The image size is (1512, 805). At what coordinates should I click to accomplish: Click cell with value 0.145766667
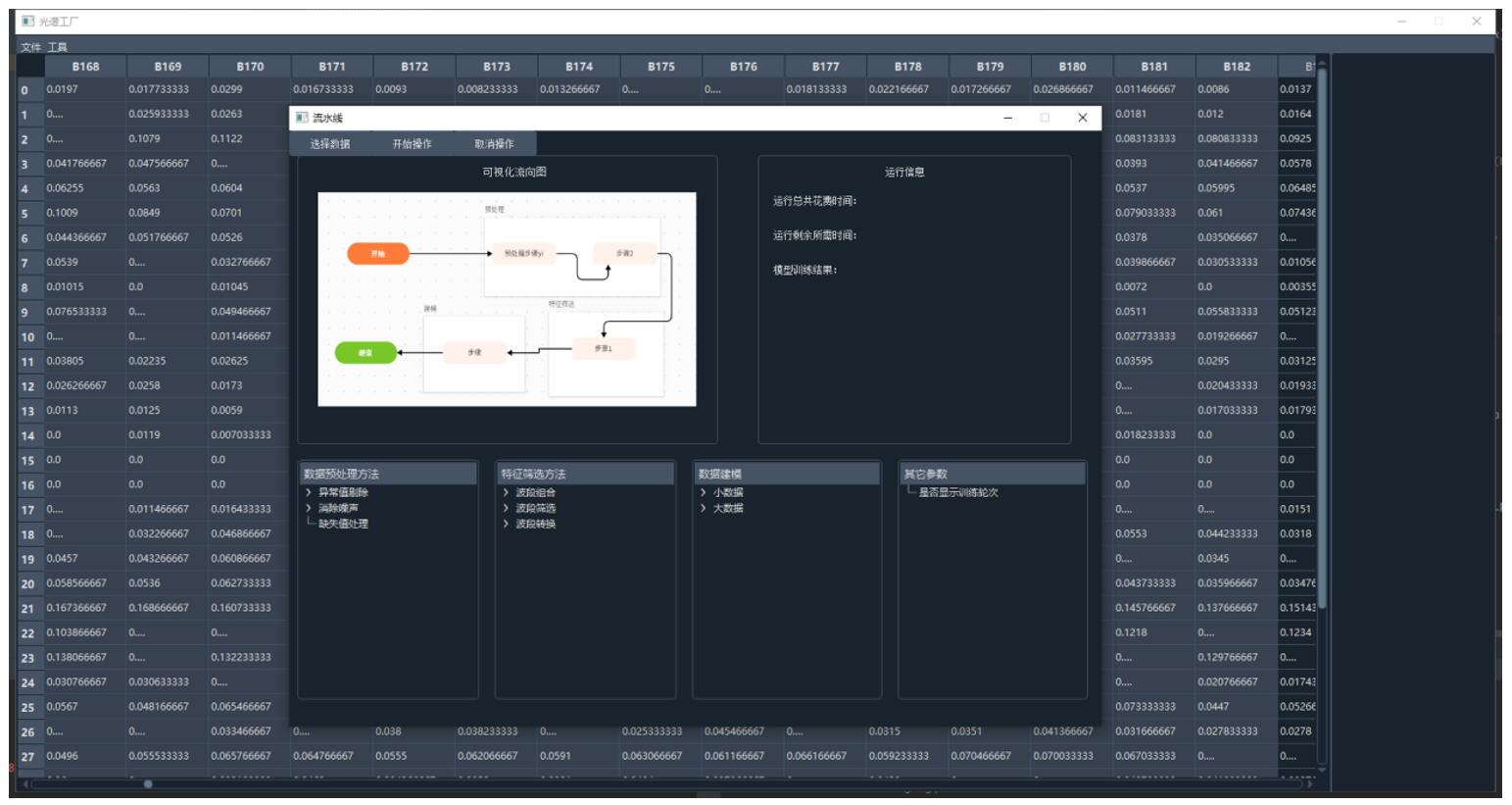pos(1154,608)
